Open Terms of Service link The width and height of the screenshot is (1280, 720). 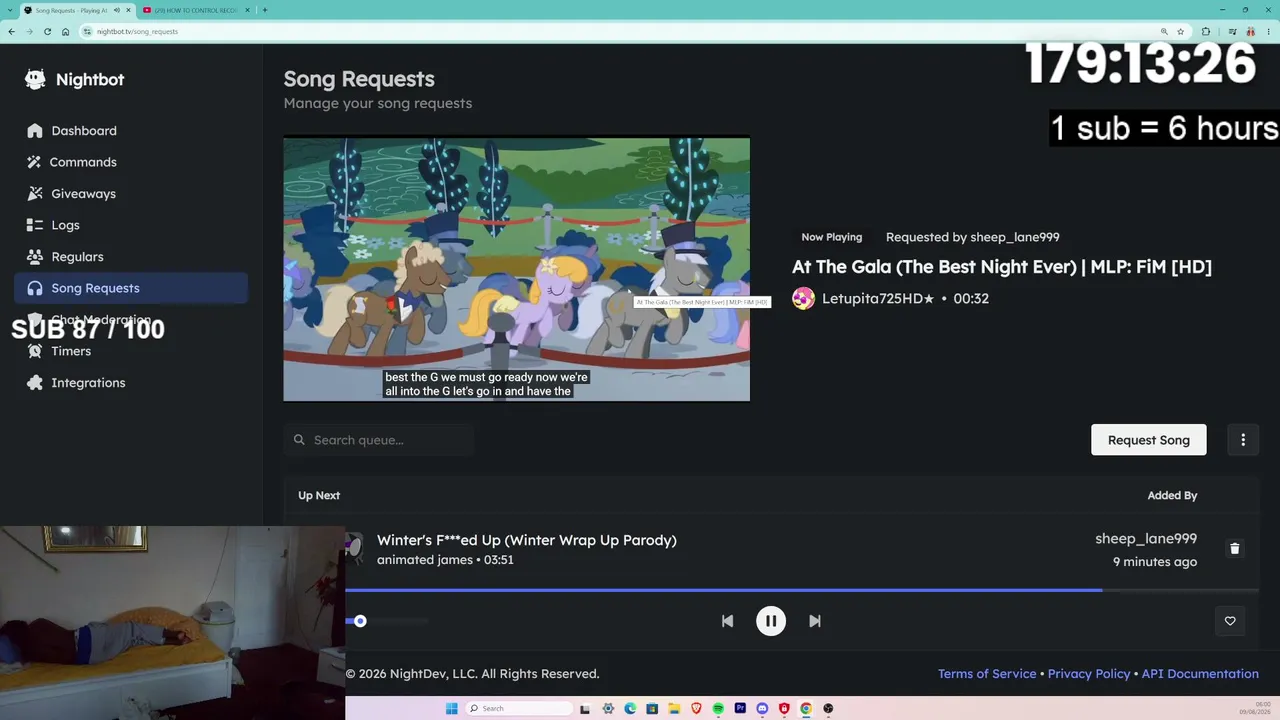coord(987,674)
